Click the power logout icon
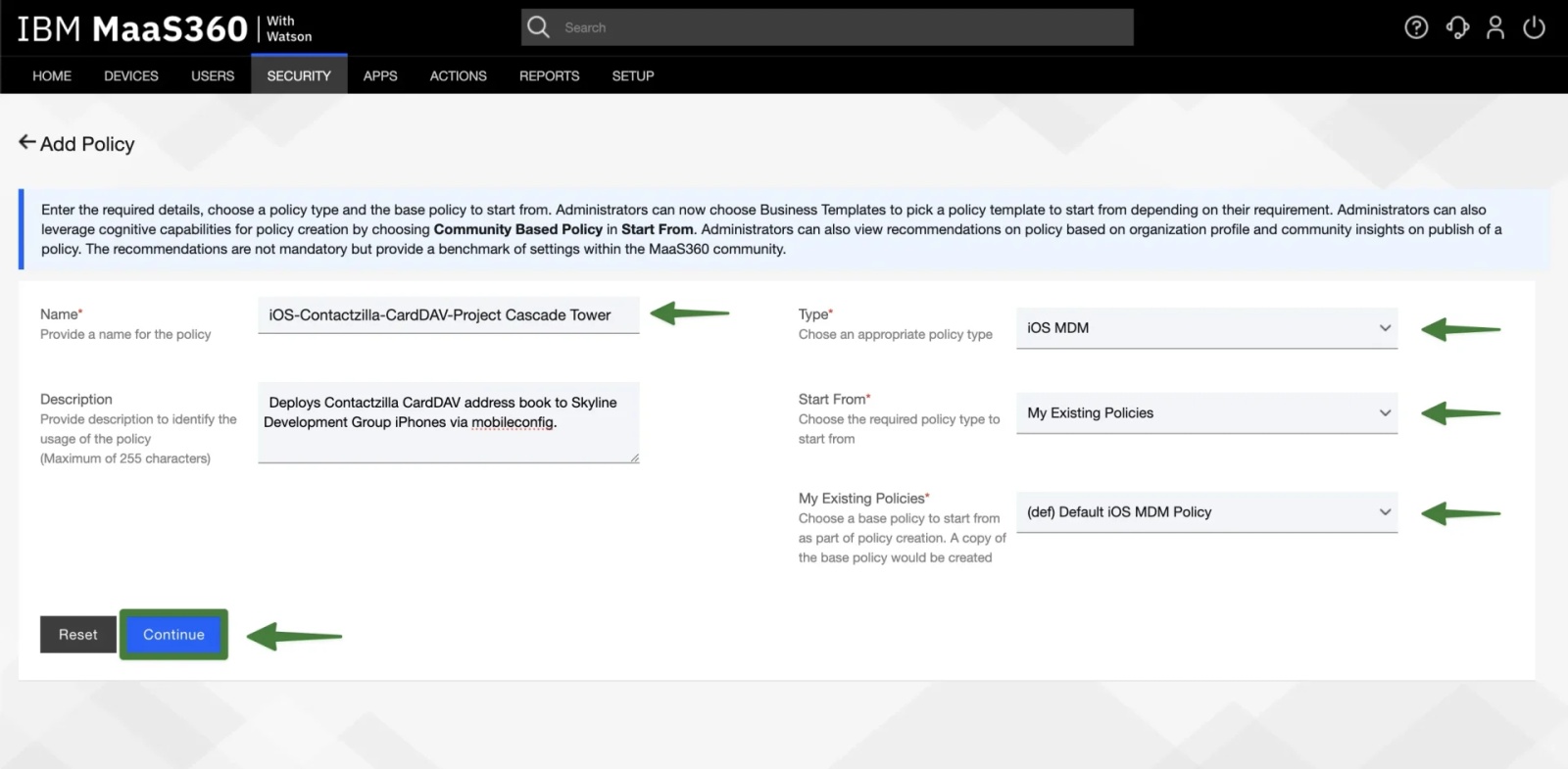 coord(1534,27)
